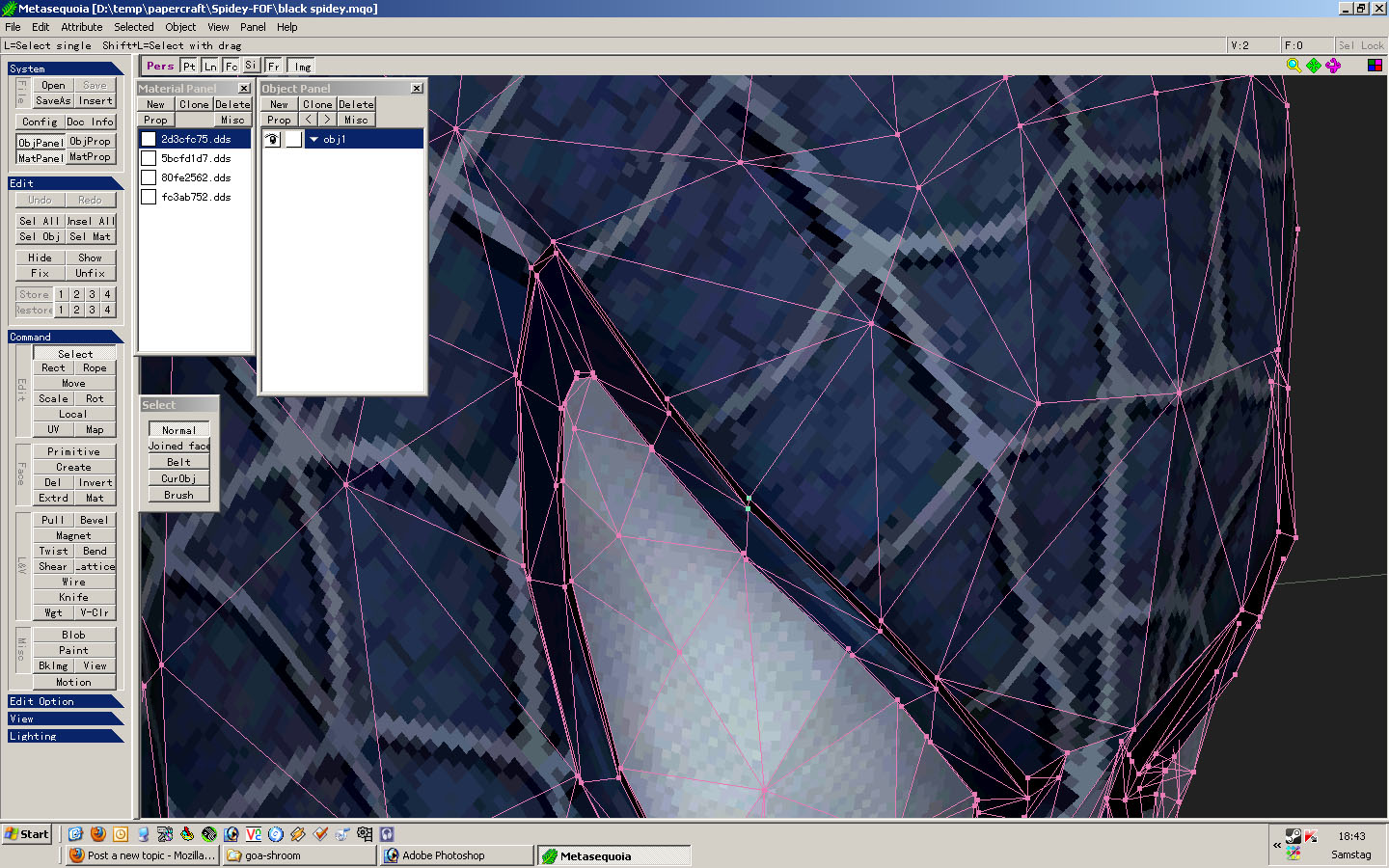The image size is (1389, 868).
Task: Collapse the System panel header
Action: [x=65, y=68]
